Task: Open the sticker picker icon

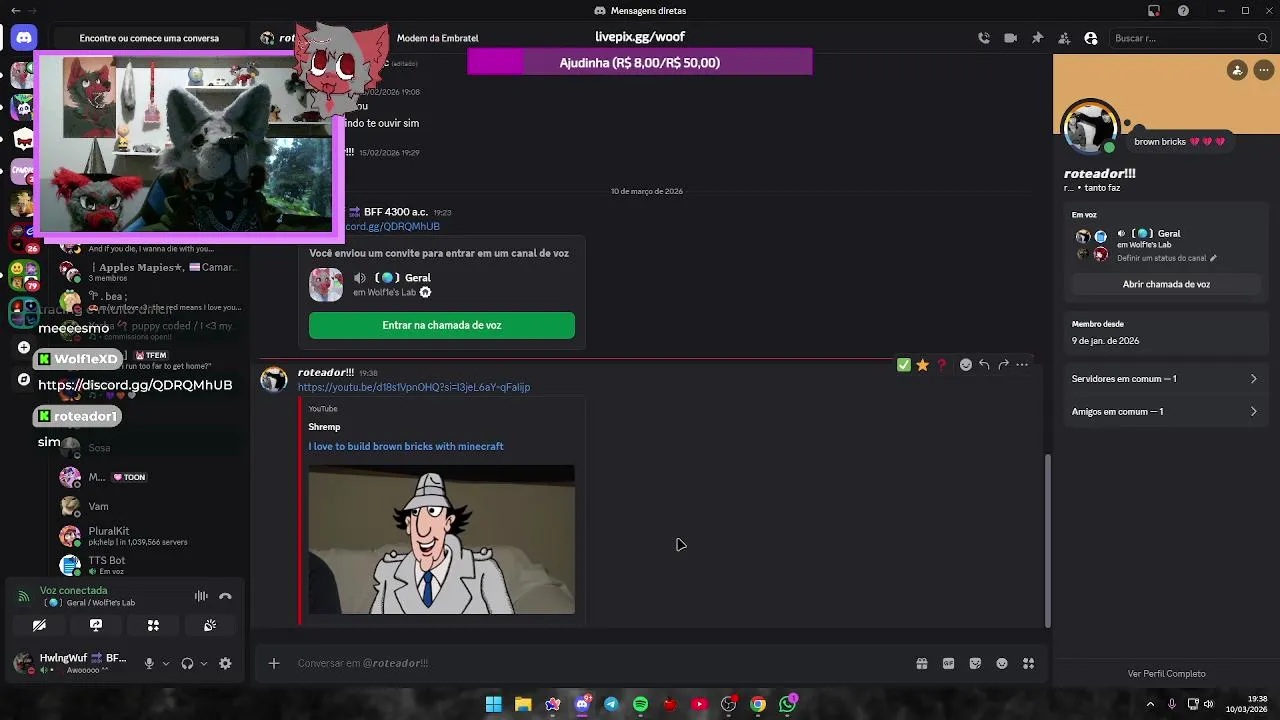Action: (x=975, y=663)
